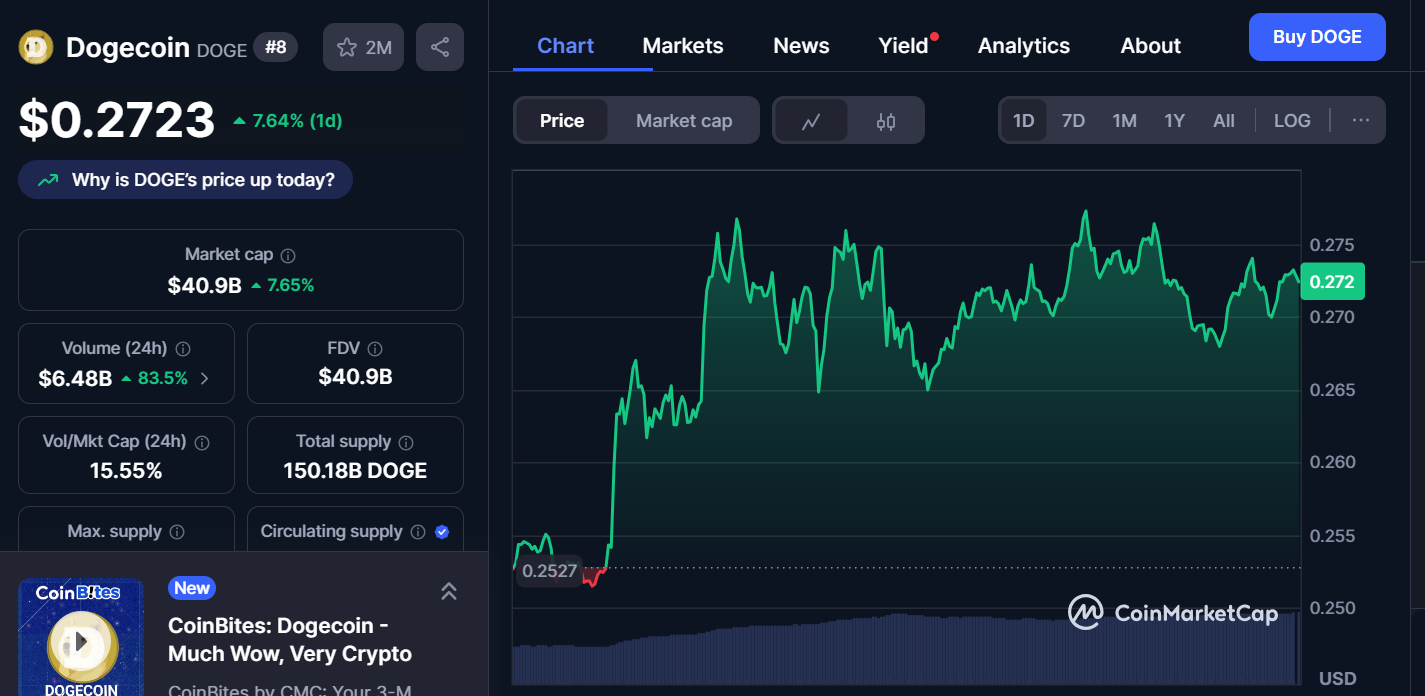
Task: Click FDV info icon
Action: click(375, 349)
